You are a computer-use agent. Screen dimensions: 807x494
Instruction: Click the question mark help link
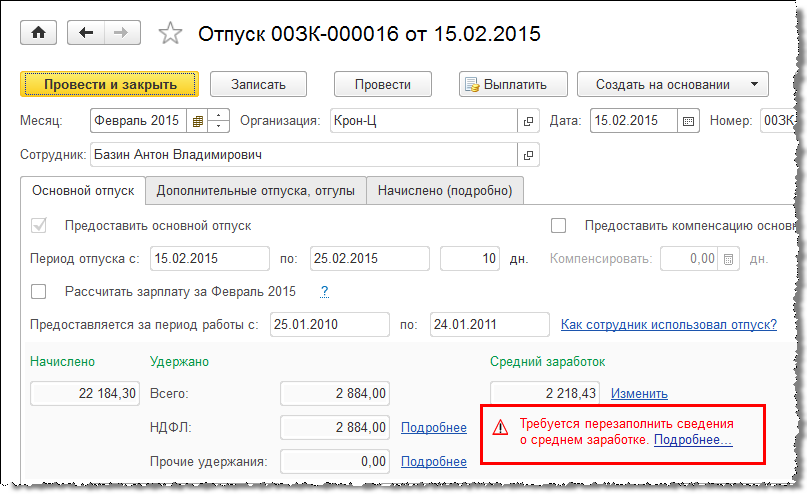[x=324, y=292]
